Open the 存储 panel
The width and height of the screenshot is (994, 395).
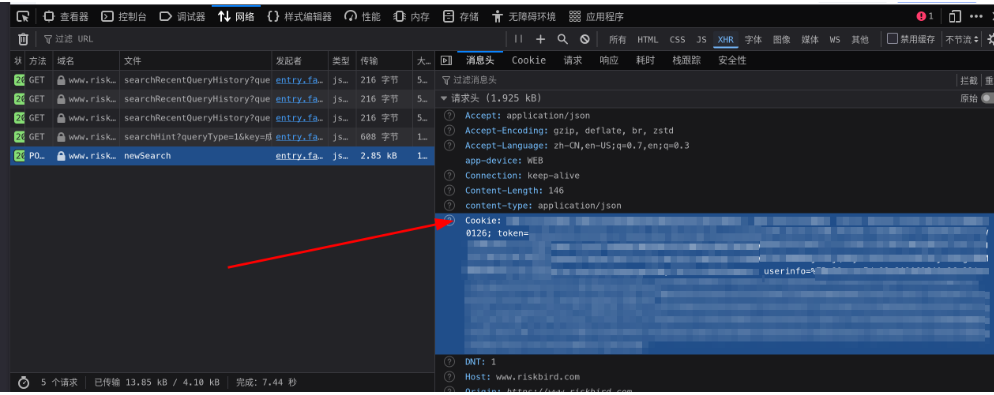point(461,16)
